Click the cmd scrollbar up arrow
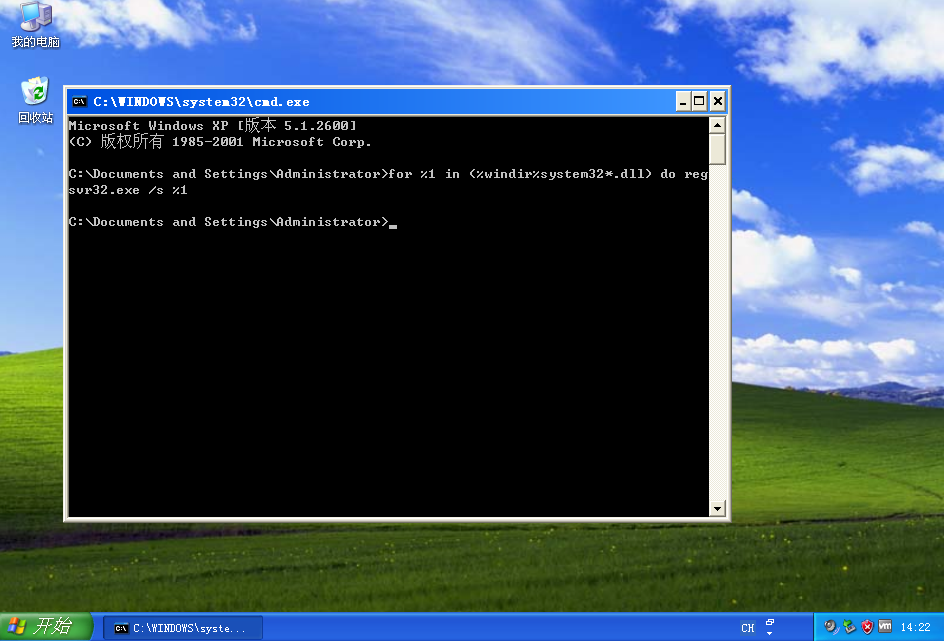Image resolution: width=944 pixels, height=641 pixels. click(717, 125)
